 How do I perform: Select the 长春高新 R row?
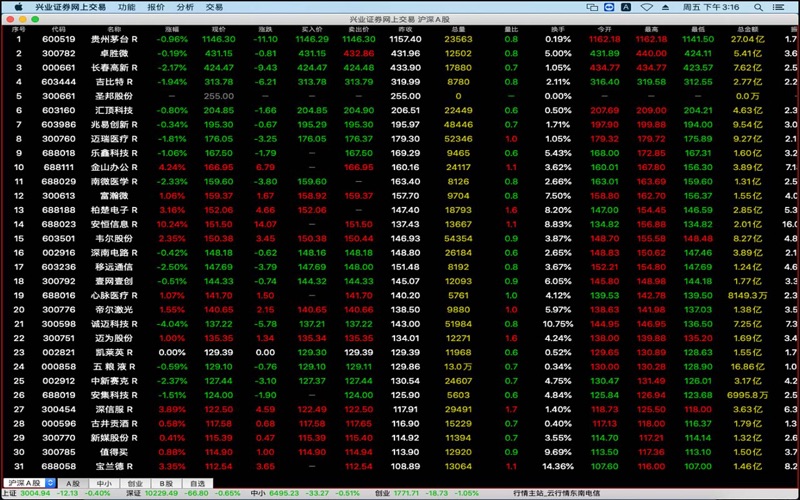[400, 68]
